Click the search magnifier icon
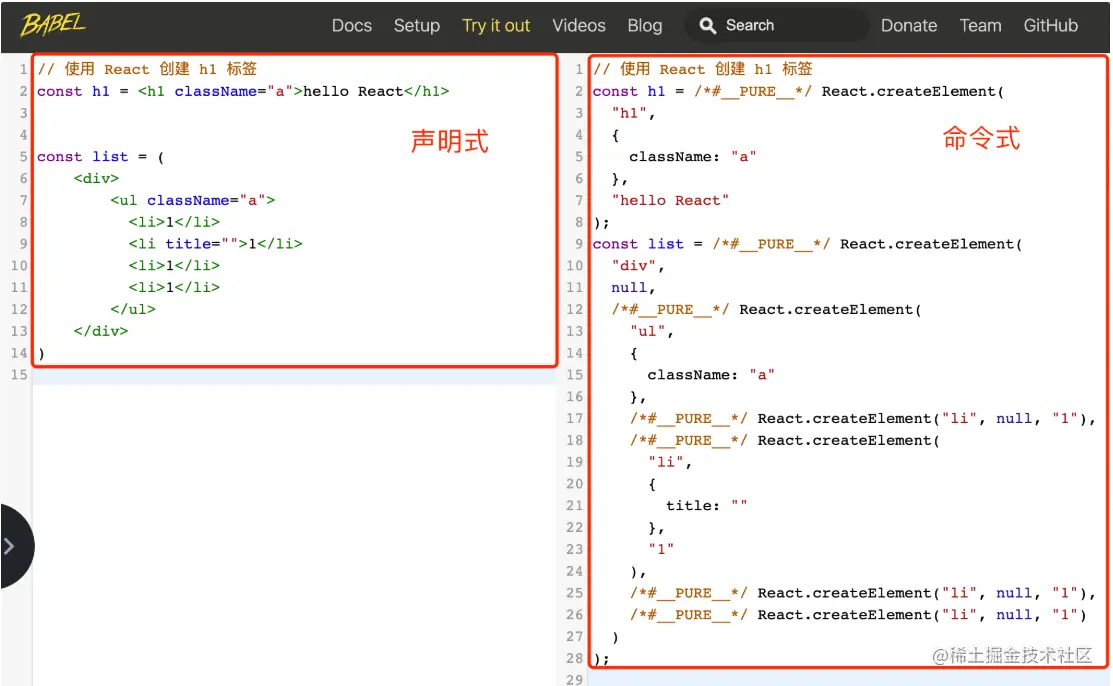Screen dimensions: 1113x686 (x=707, y=26)
